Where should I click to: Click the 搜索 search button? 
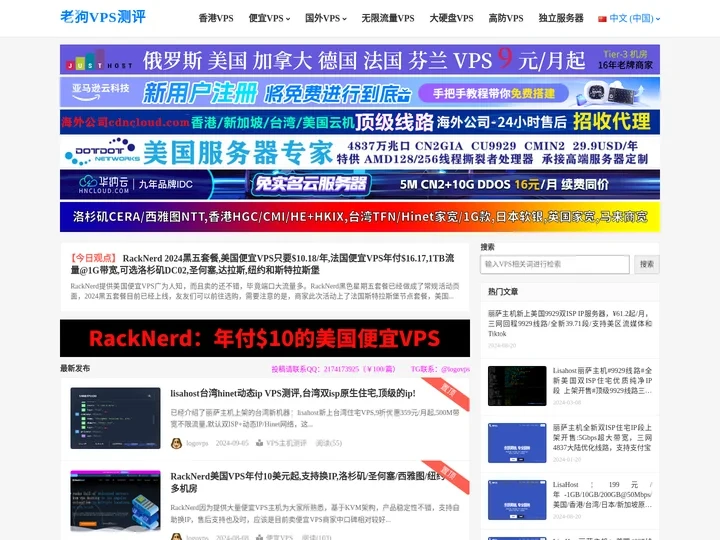647,264
